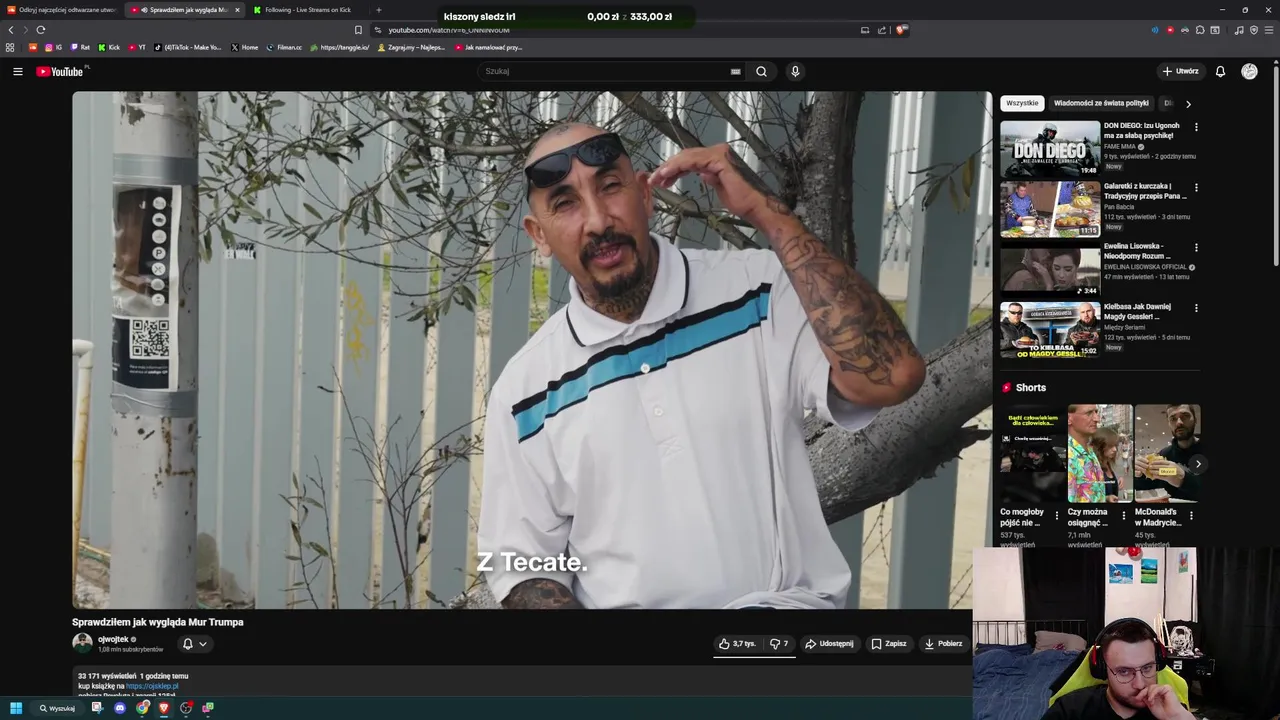Select the Wszystkie filter chip

point(1022,103)
